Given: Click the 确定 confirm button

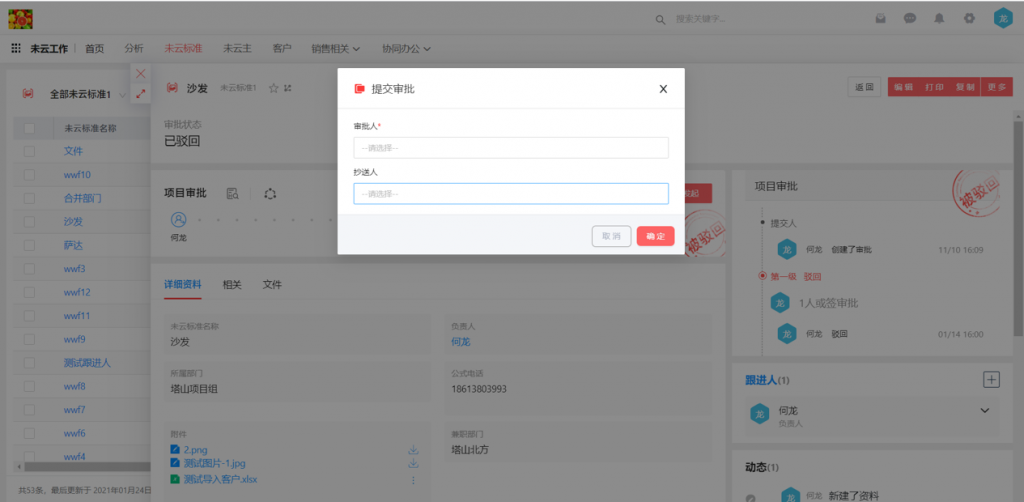Looking at the screenshot, I should (655, 237).
